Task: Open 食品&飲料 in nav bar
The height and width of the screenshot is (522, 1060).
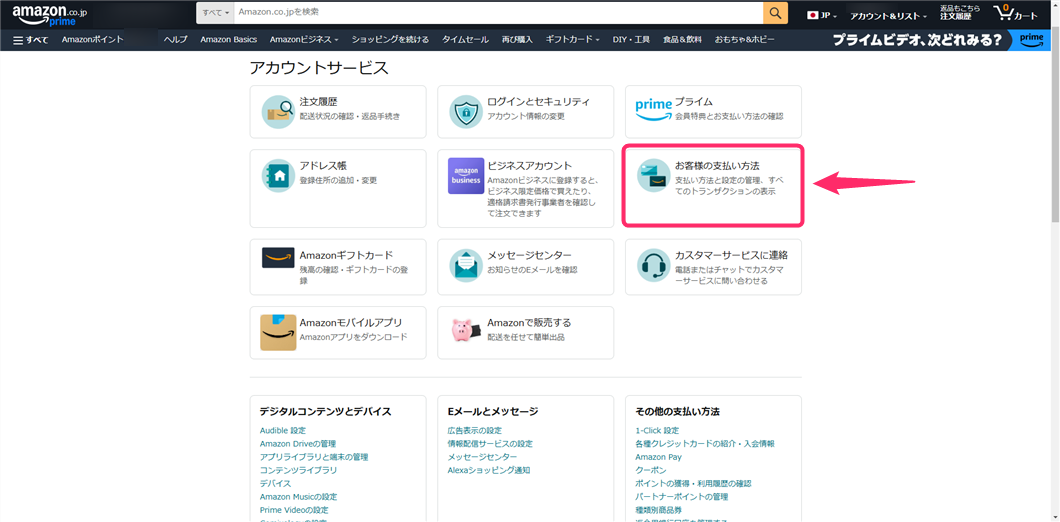Action: pyautogui.click(x=682, y=40)
